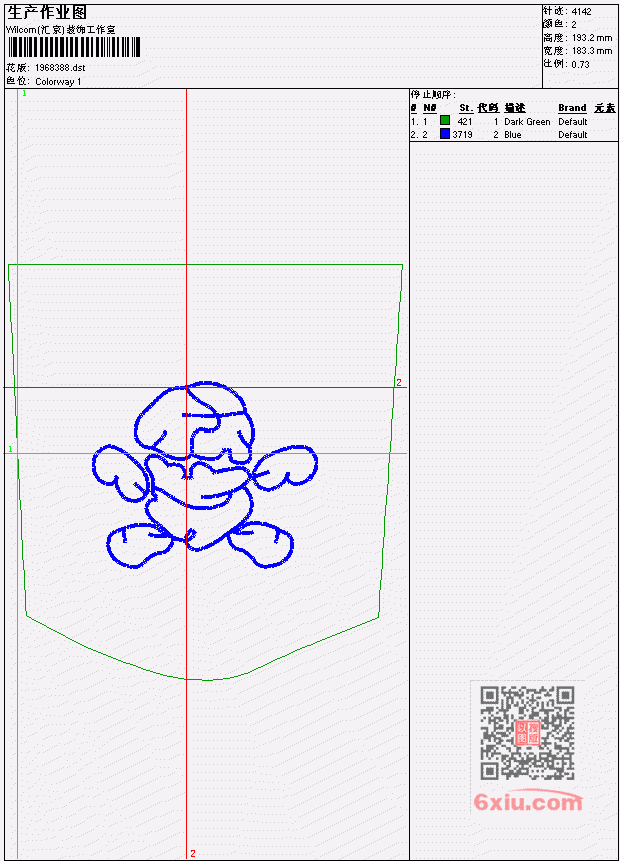Click the height value 193.2 mm
Viewport: 620px width, 861px height.
point(592,38)
